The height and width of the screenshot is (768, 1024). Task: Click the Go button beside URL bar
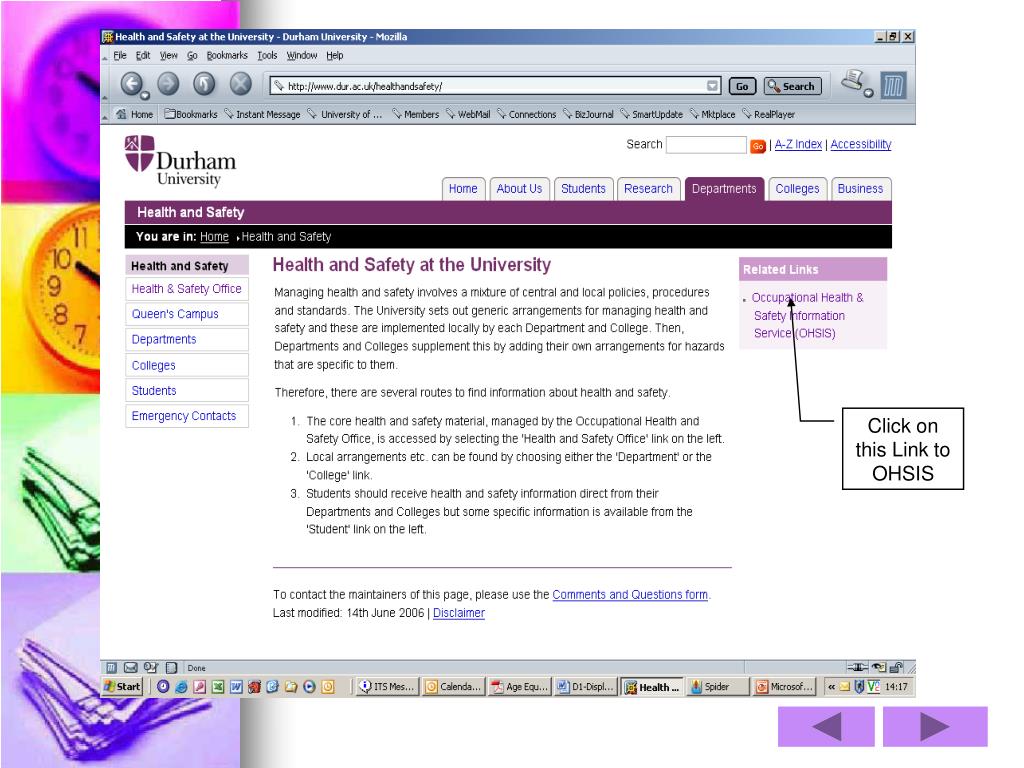point(742,86)
